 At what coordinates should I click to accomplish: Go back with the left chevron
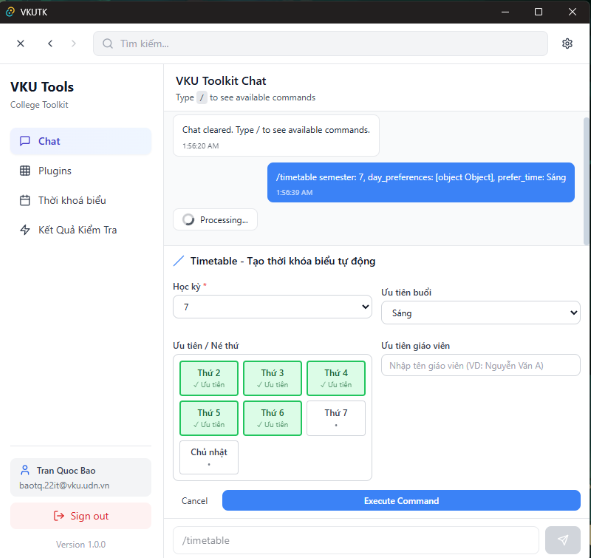(x=50, y=44)
